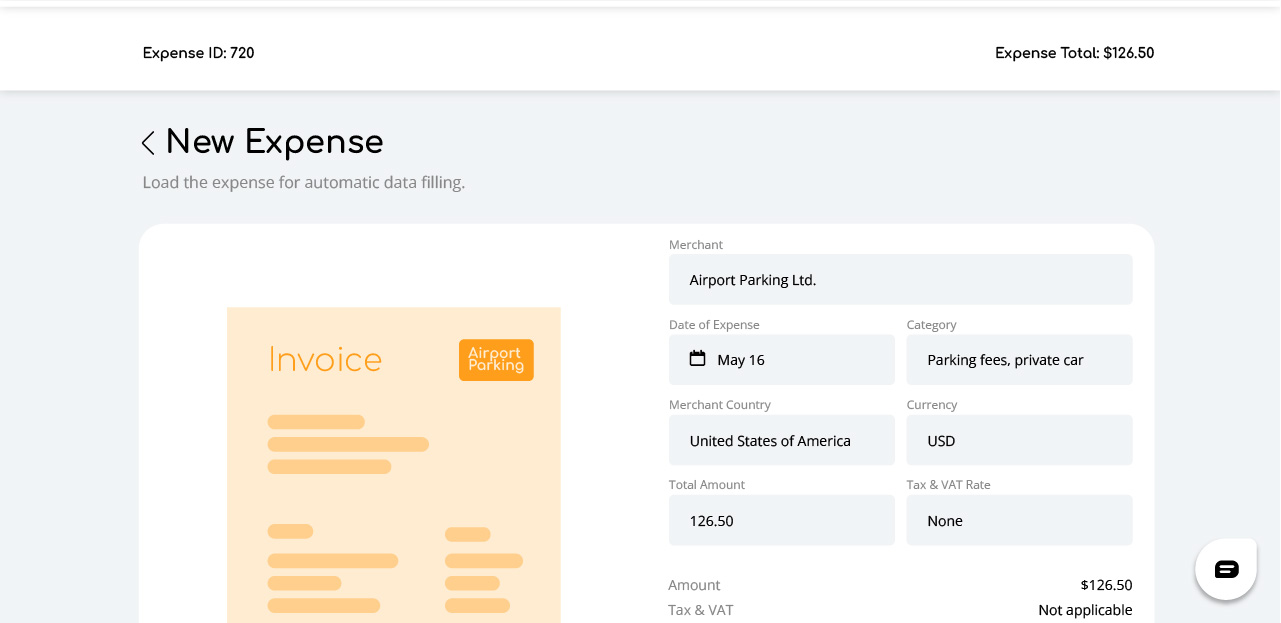The width and height of the screenshot is (1281, 623).
Task: Click the Expense Total $126.50 header text
Action: [1074, 53]
